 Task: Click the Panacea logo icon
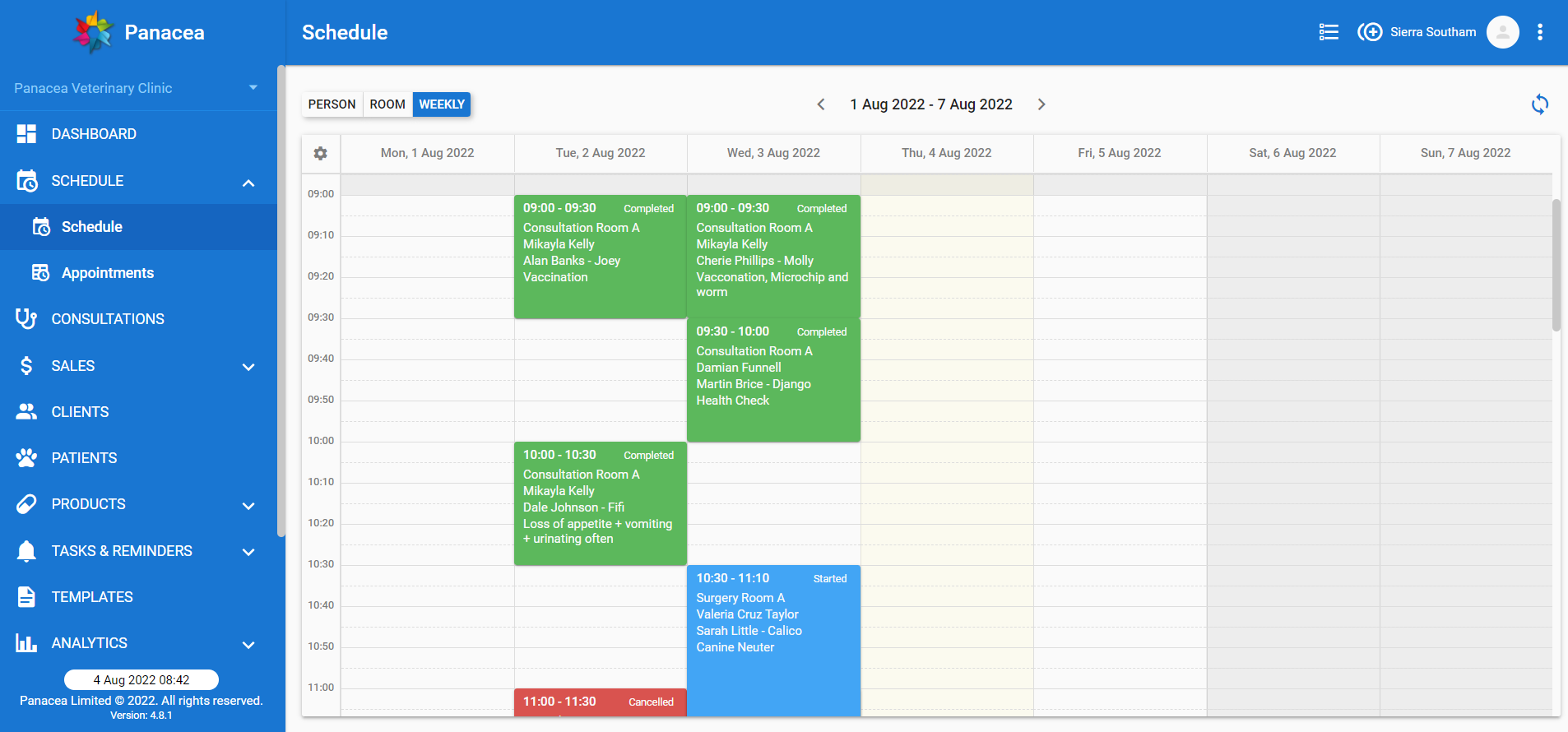click(93, 32)
